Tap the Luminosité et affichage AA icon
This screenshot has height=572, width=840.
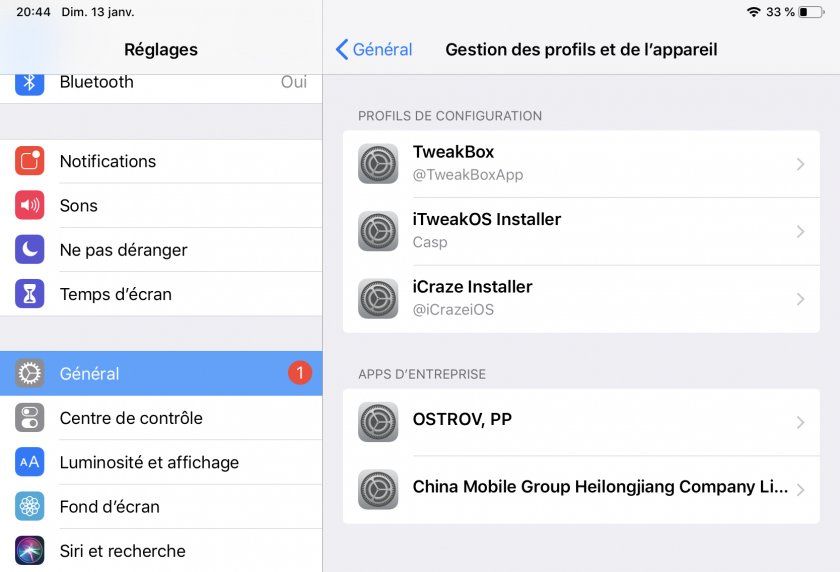click(30, 462)
